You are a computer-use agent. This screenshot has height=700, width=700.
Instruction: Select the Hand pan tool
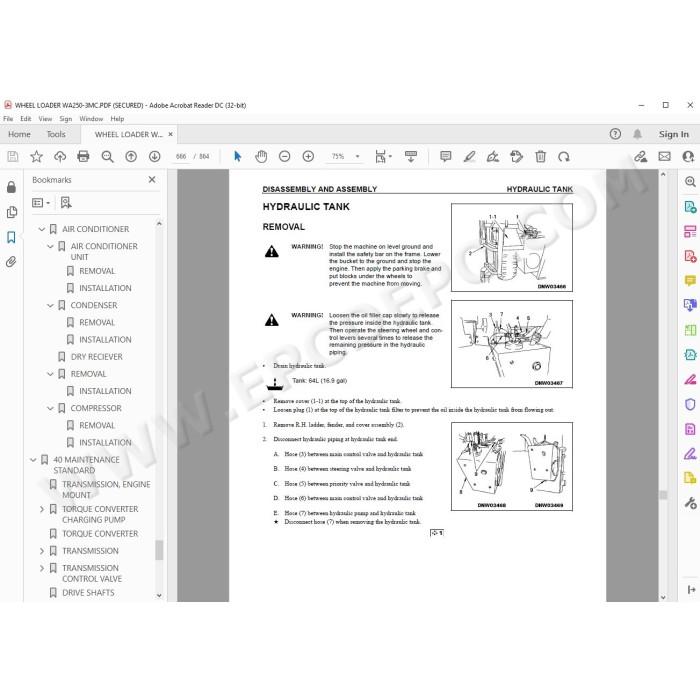click(261, 156)
